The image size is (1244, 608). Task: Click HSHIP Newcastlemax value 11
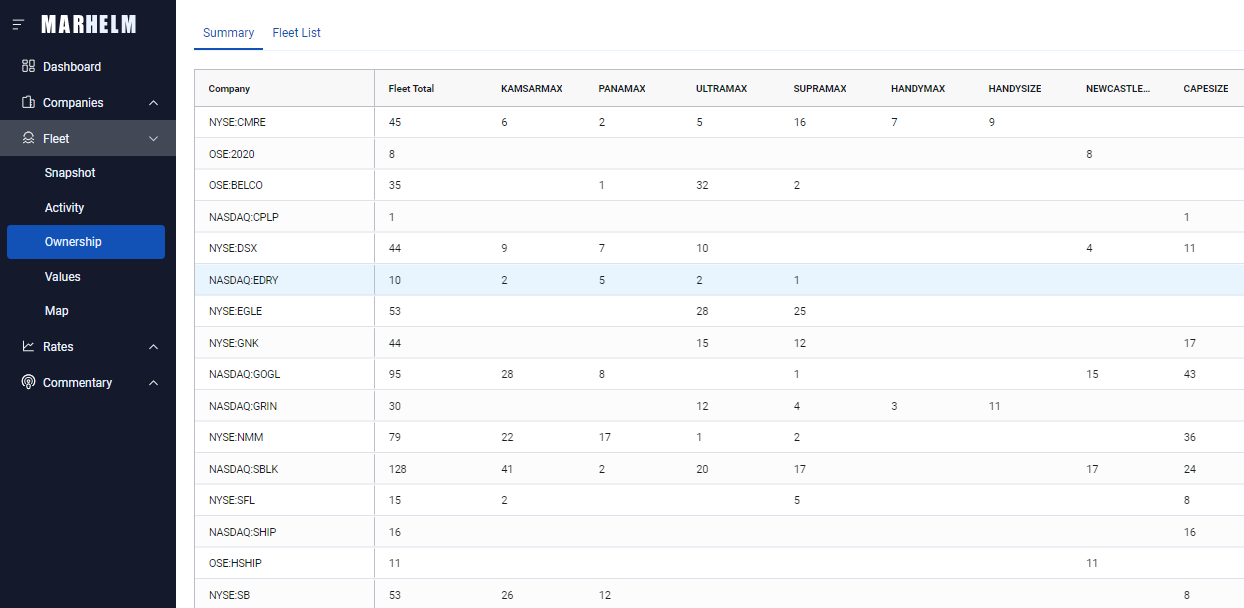click(1092, 563)
